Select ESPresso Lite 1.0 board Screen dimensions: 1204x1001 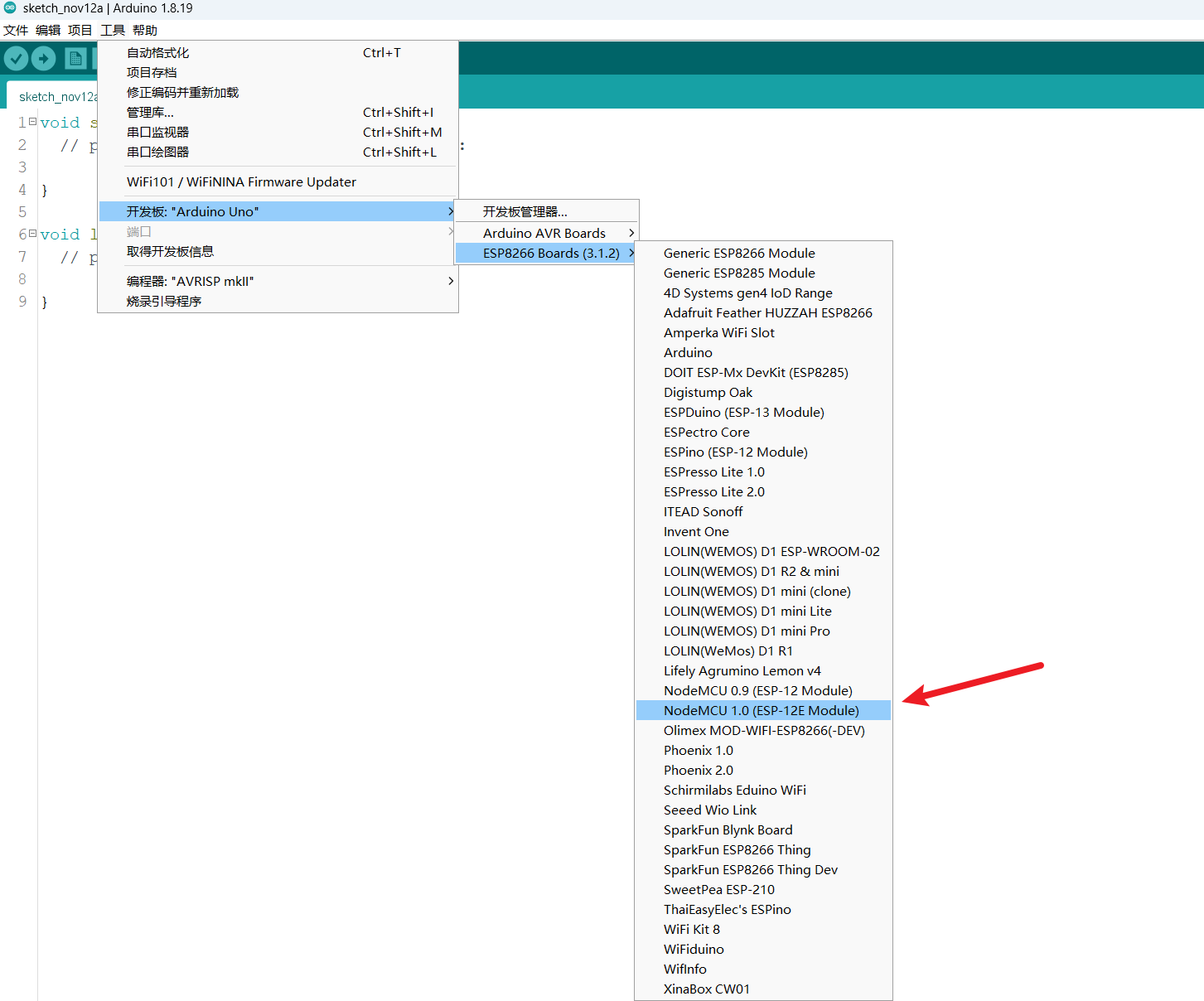point(763,471)
